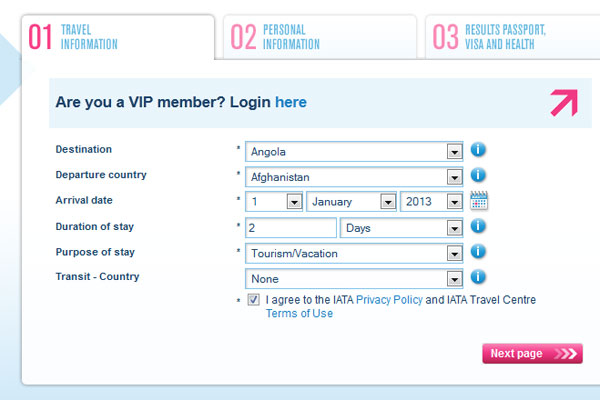Follow the VIP member Login here link
Viewport: 600px width, 400px height.
[x=291, y=102]
